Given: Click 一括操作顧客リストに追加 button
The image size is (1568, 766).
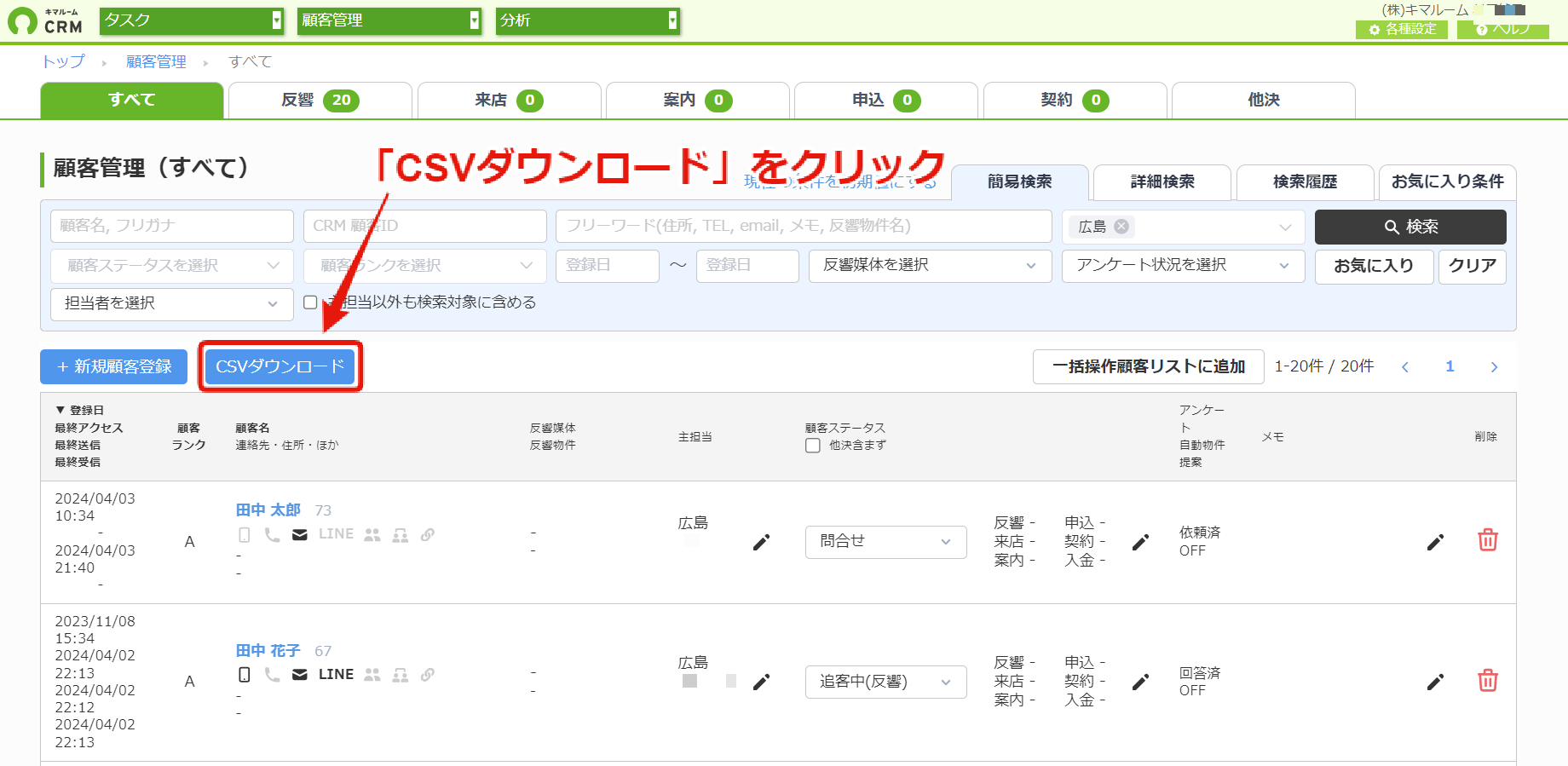Looking at the screenshot, I should click(x=1149, y=367).
